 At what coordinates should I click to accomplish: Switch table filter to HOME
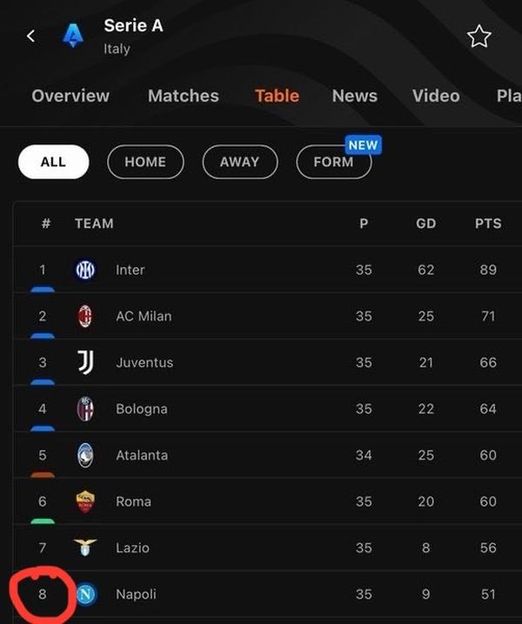(145, 162)
